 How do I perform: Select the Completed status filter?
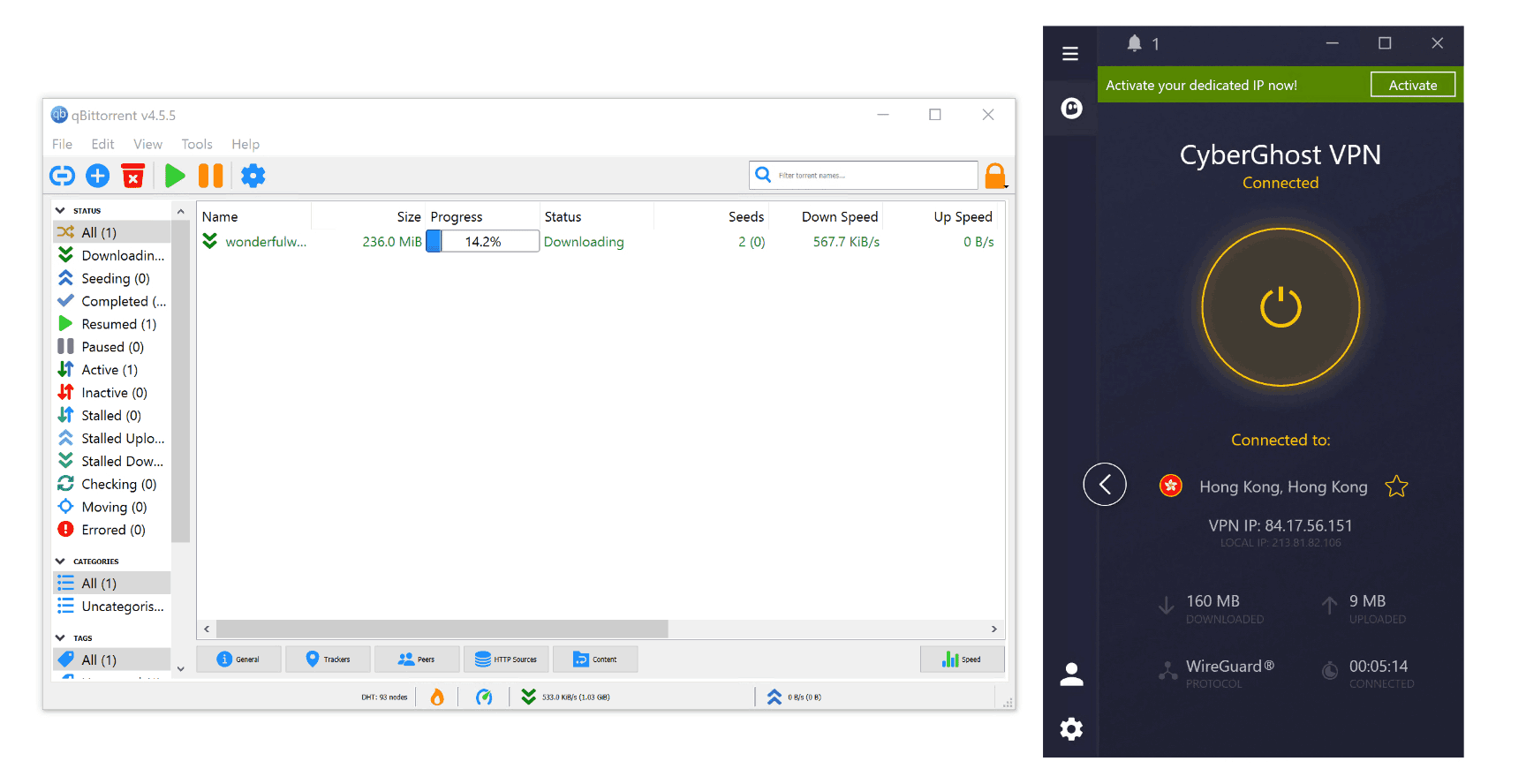[111, 301]
